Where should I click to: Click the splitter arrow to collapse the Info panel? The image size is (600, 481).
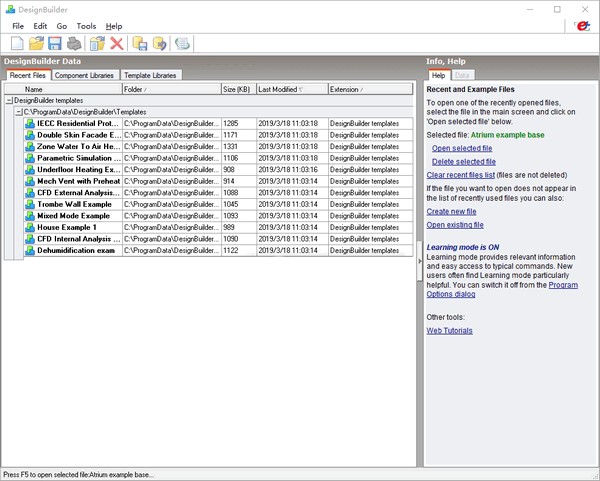[x=419, y=260]
